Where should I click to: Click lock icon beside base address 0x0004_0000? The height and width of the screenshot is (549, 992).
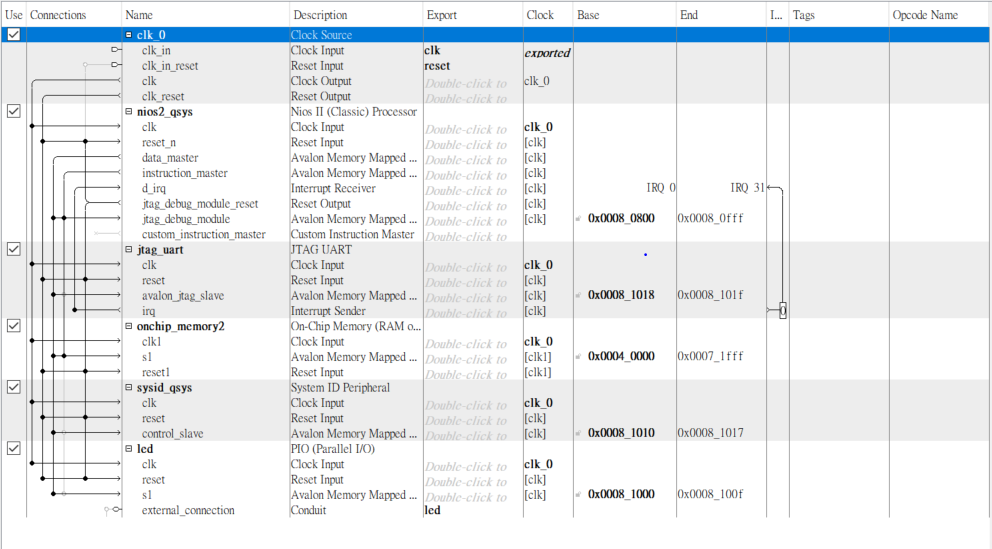tap(578, 357)
